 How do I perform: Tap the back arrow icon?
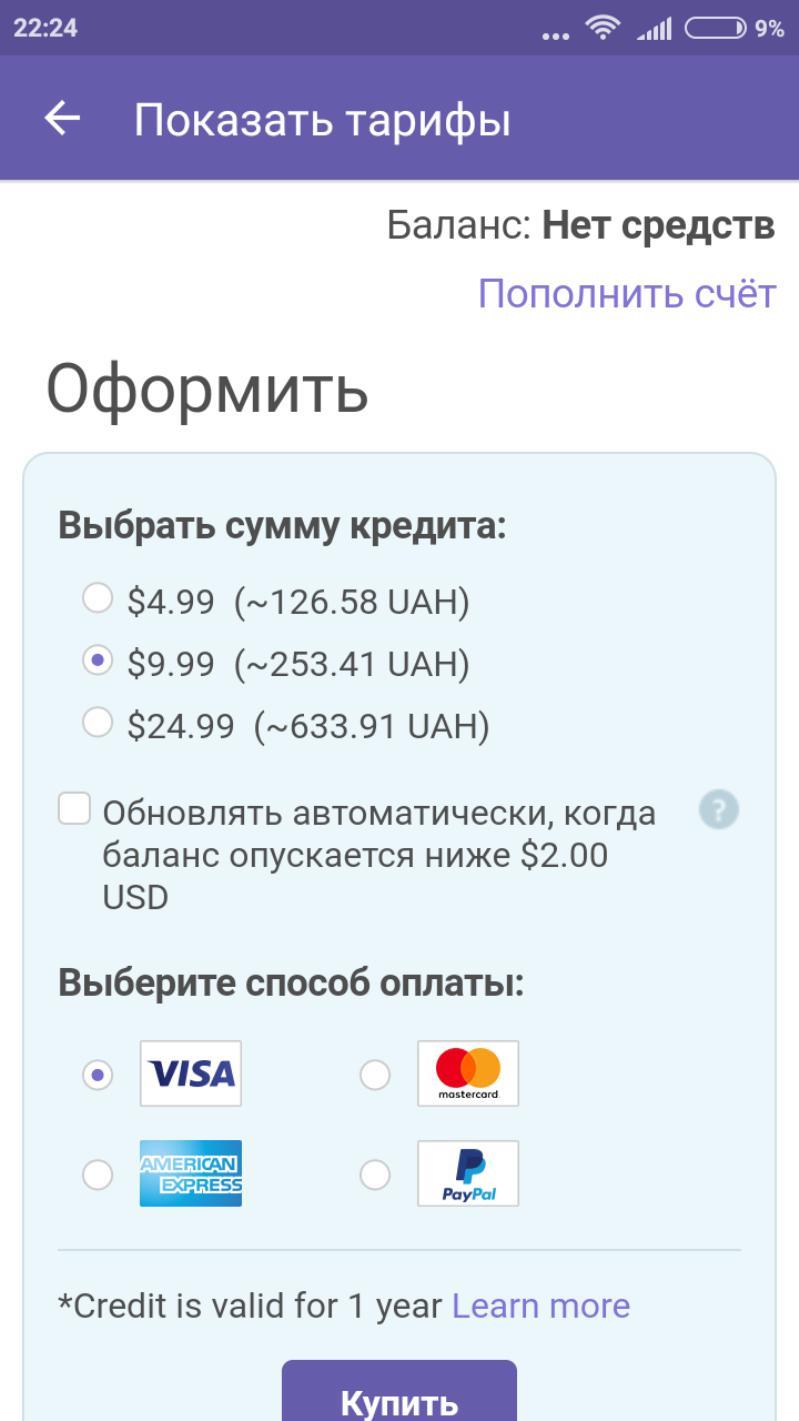(x=62, y=119)
